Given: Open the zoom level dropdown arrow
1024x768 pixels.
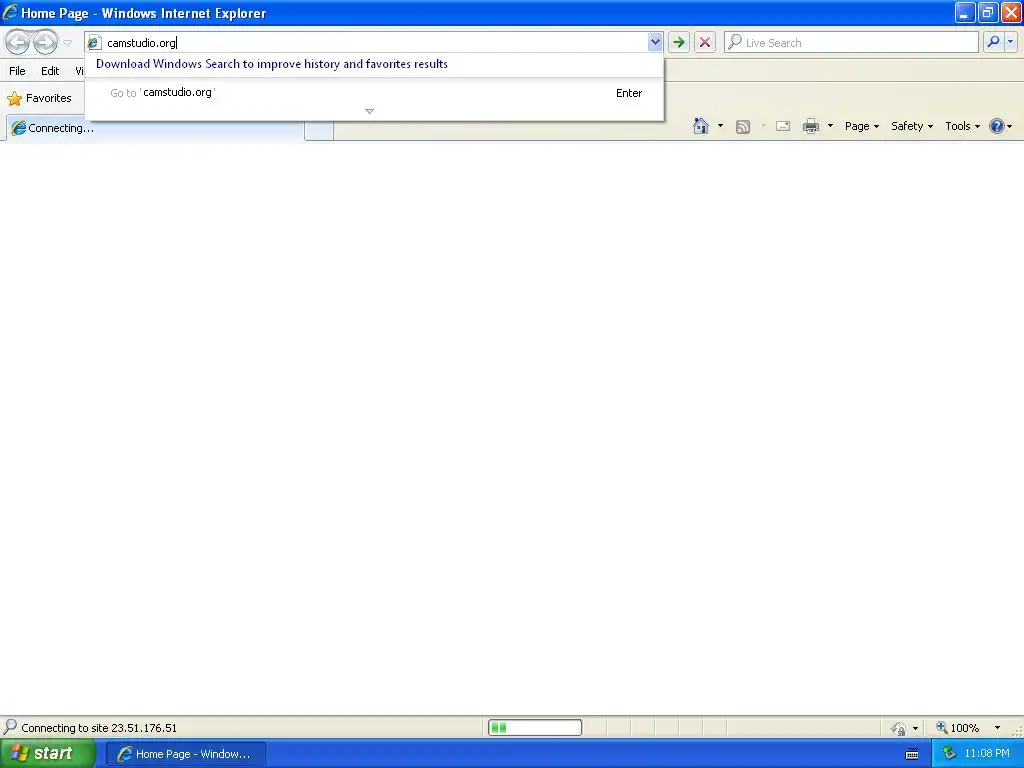Looking at the screenshot, I should click(997, 728).
